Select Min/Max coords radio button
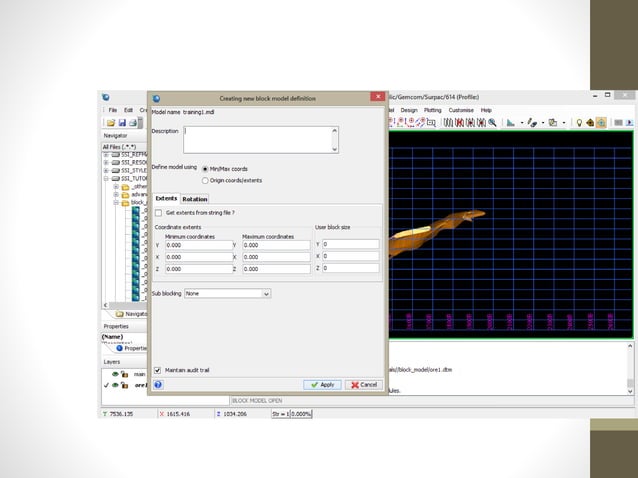The width and height of the screenshot is (638, 478). (x=205, y=169)
